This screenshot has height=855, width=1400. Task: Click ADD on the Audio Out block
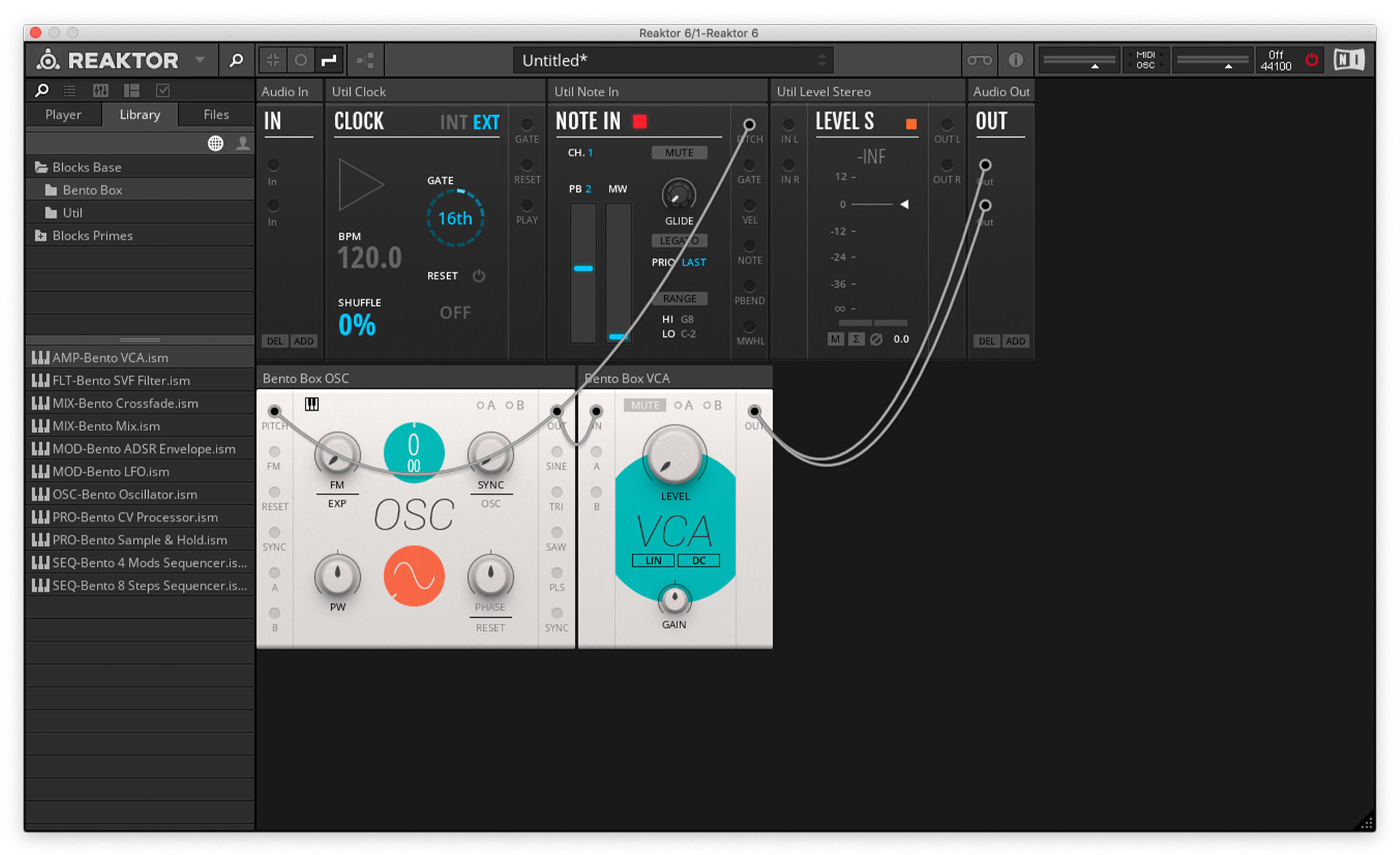point(1016,341)
